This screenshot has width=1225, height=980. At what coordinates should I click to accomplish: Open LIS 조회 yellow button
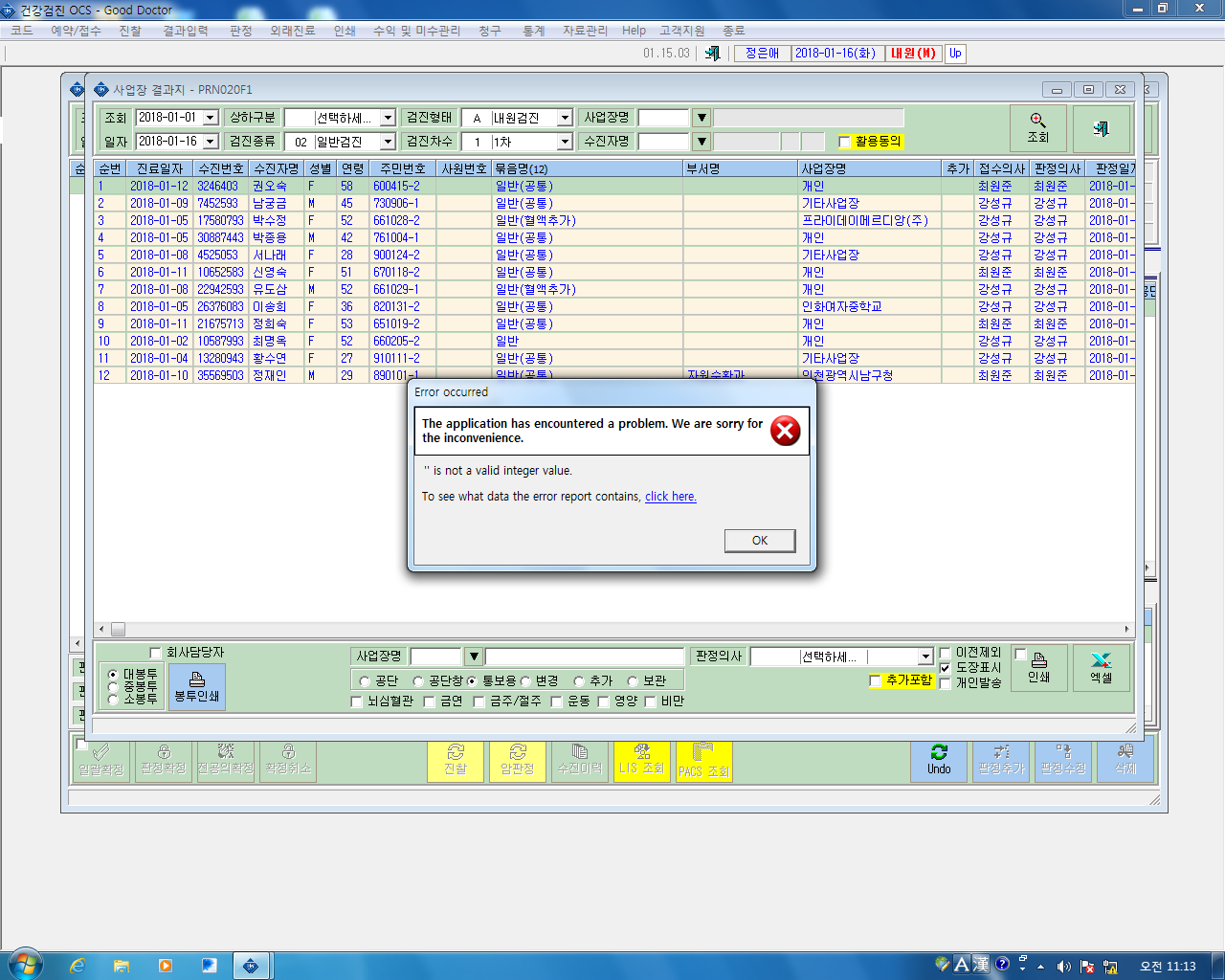[x=641, y=761]
